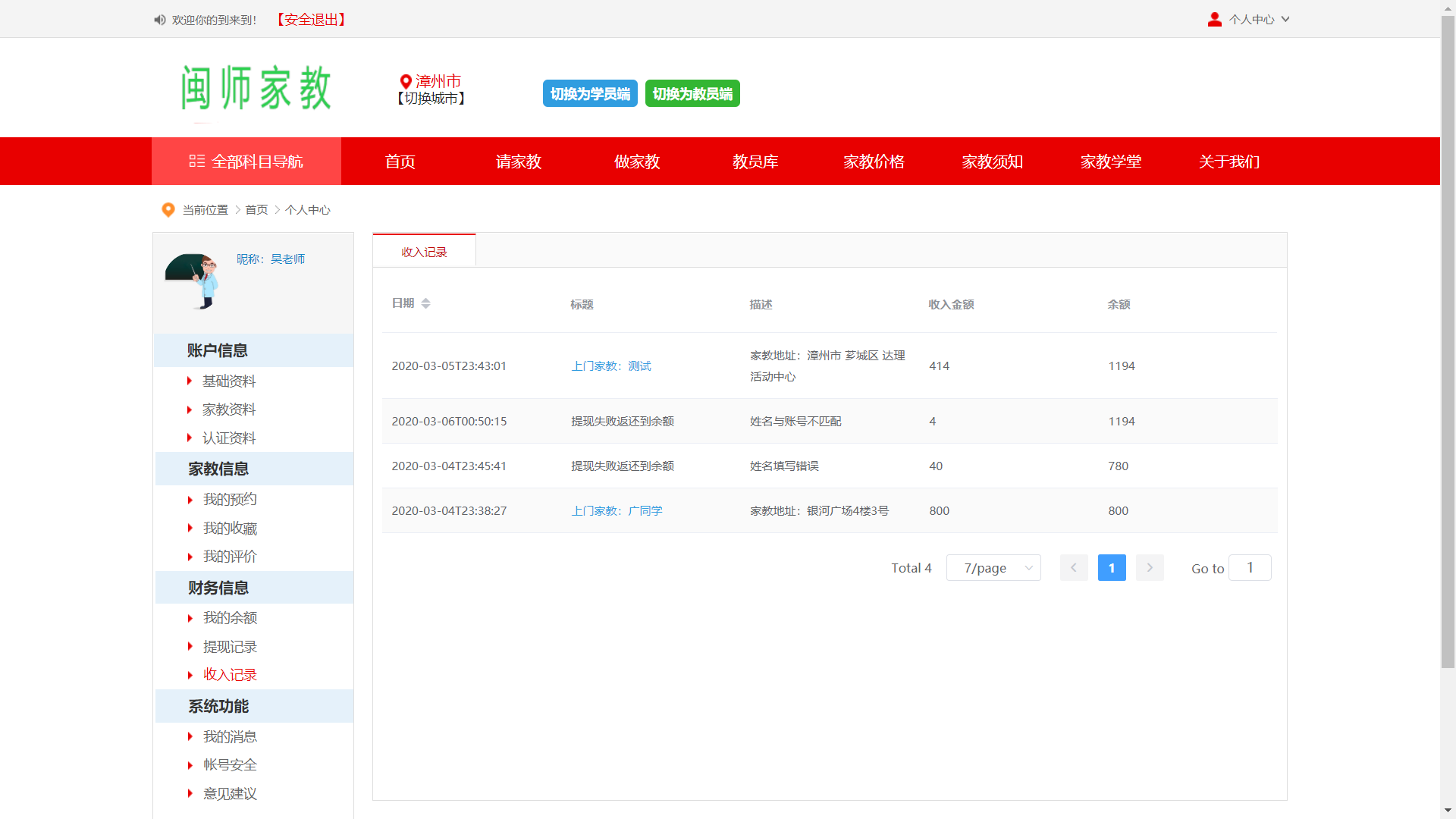Click the speaker announcement icon

[159, 20]
